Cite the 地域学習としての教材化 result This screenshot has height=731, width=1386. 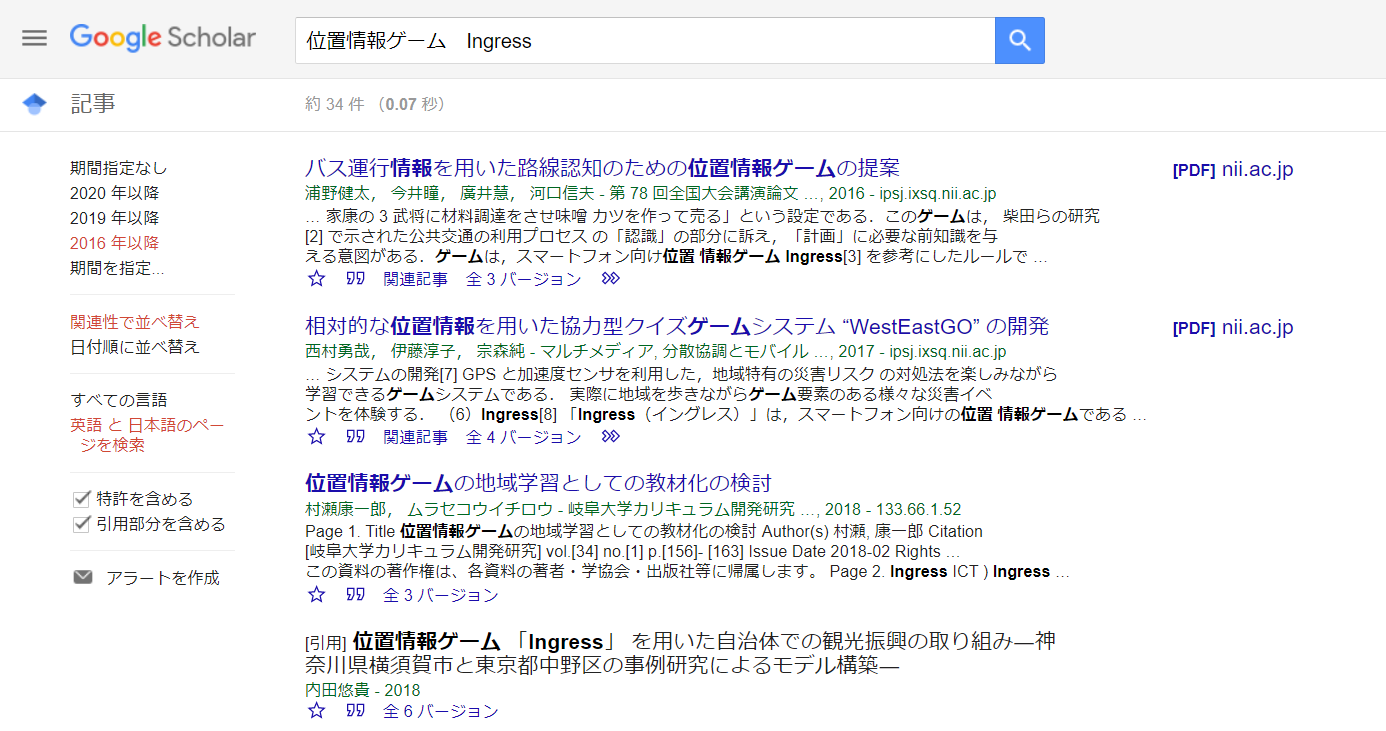(x=355, y=595)
